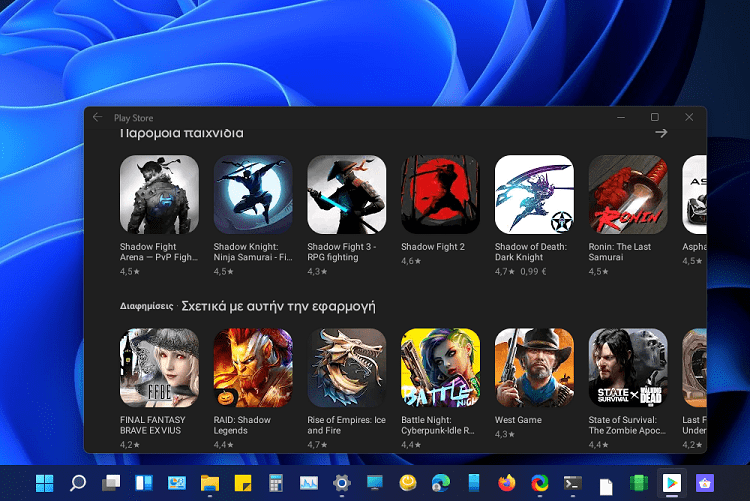Go back using Play Store back arrow
This screenshot has height=501, width=750.
pyautogui.click(x=97, y=117)
